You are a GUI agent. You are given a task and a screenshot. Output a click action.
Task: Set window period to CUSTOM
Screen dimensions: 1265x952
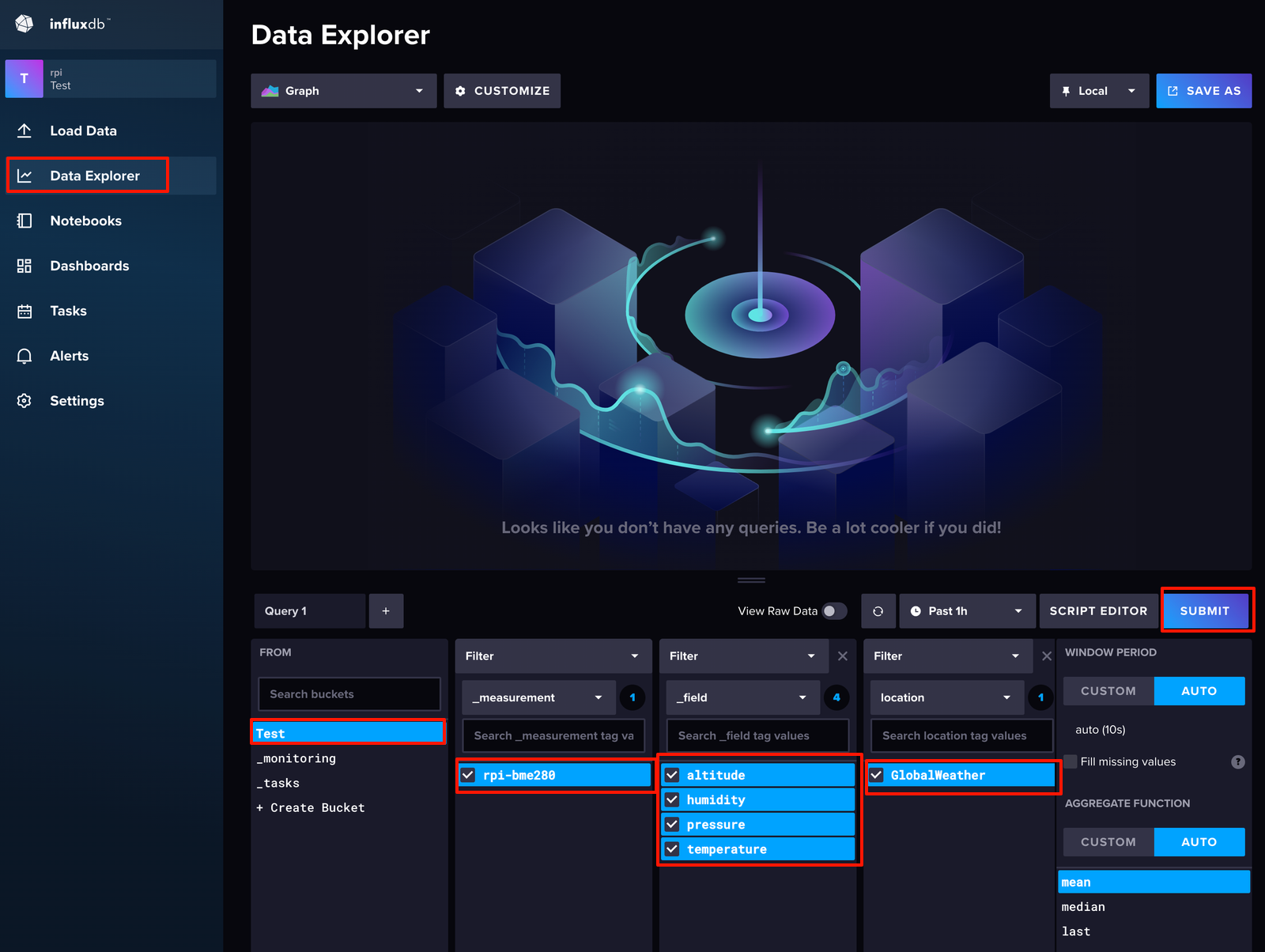(x=1108, y=691)
